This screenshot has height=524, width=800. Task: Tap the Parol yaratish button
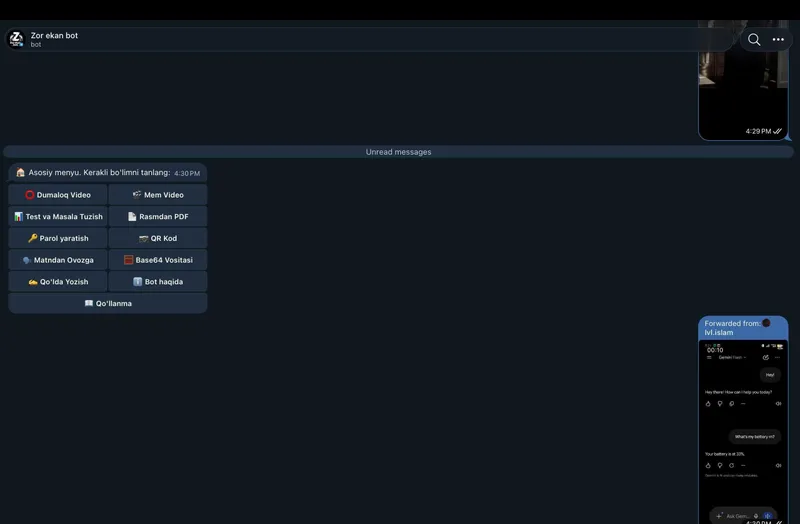click(58, 238)
